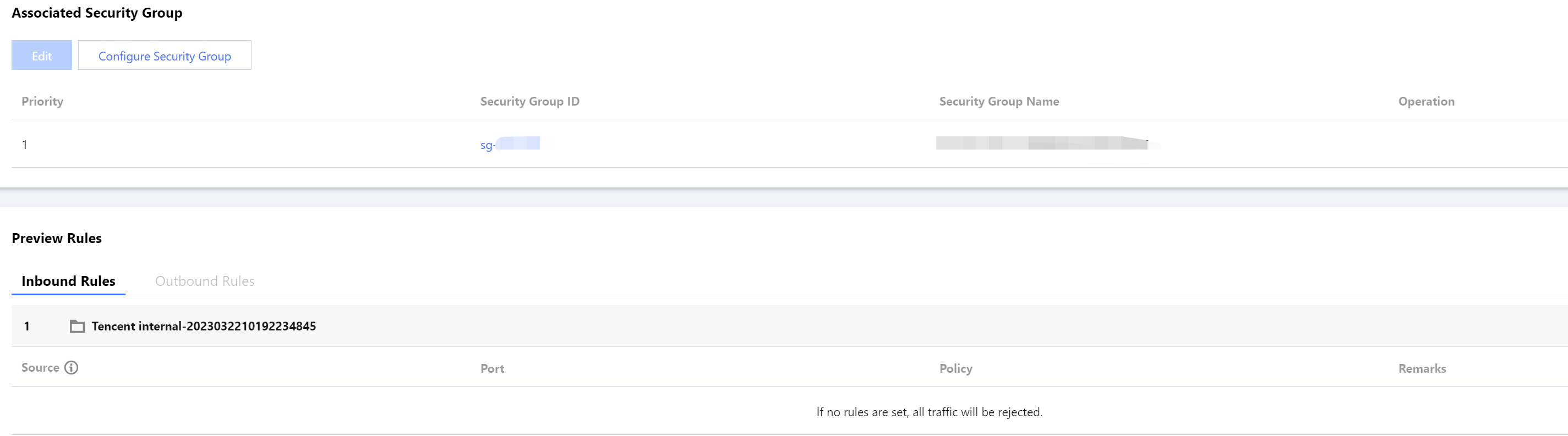Click the 'all traffic will be rejected' message

point(929,412)
